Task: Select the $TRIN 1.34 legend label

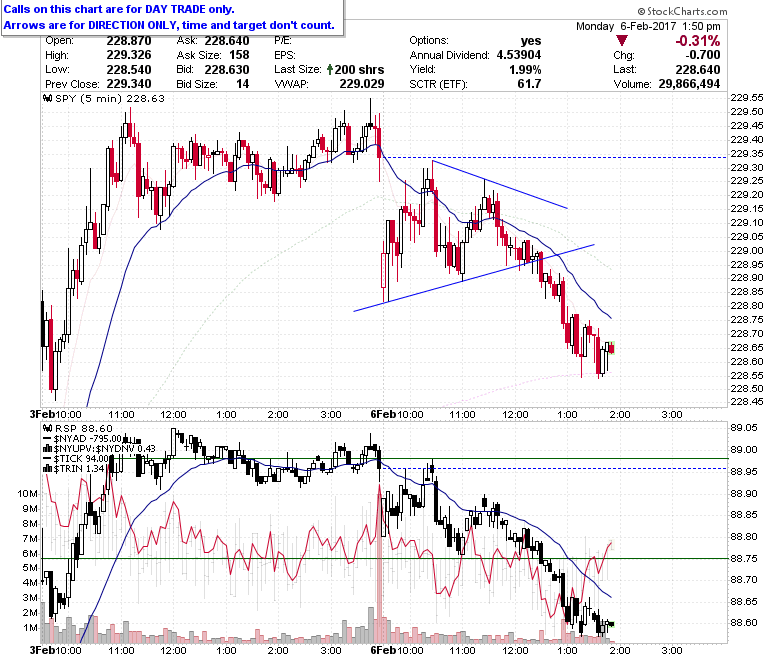Action: coord(79,469)
